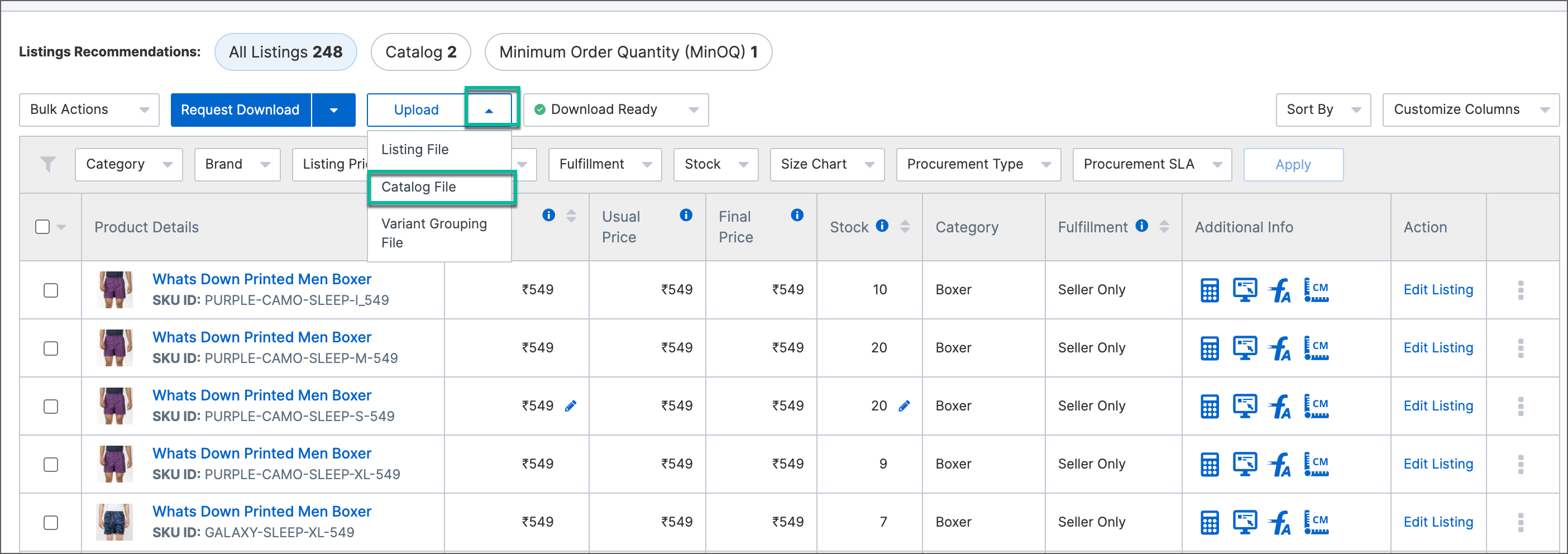Collapse the Upload dropdown arrow
Image resolution: width=1568 pixels, height=554 pixels.
pyautogui.click(x=489, y=110)
